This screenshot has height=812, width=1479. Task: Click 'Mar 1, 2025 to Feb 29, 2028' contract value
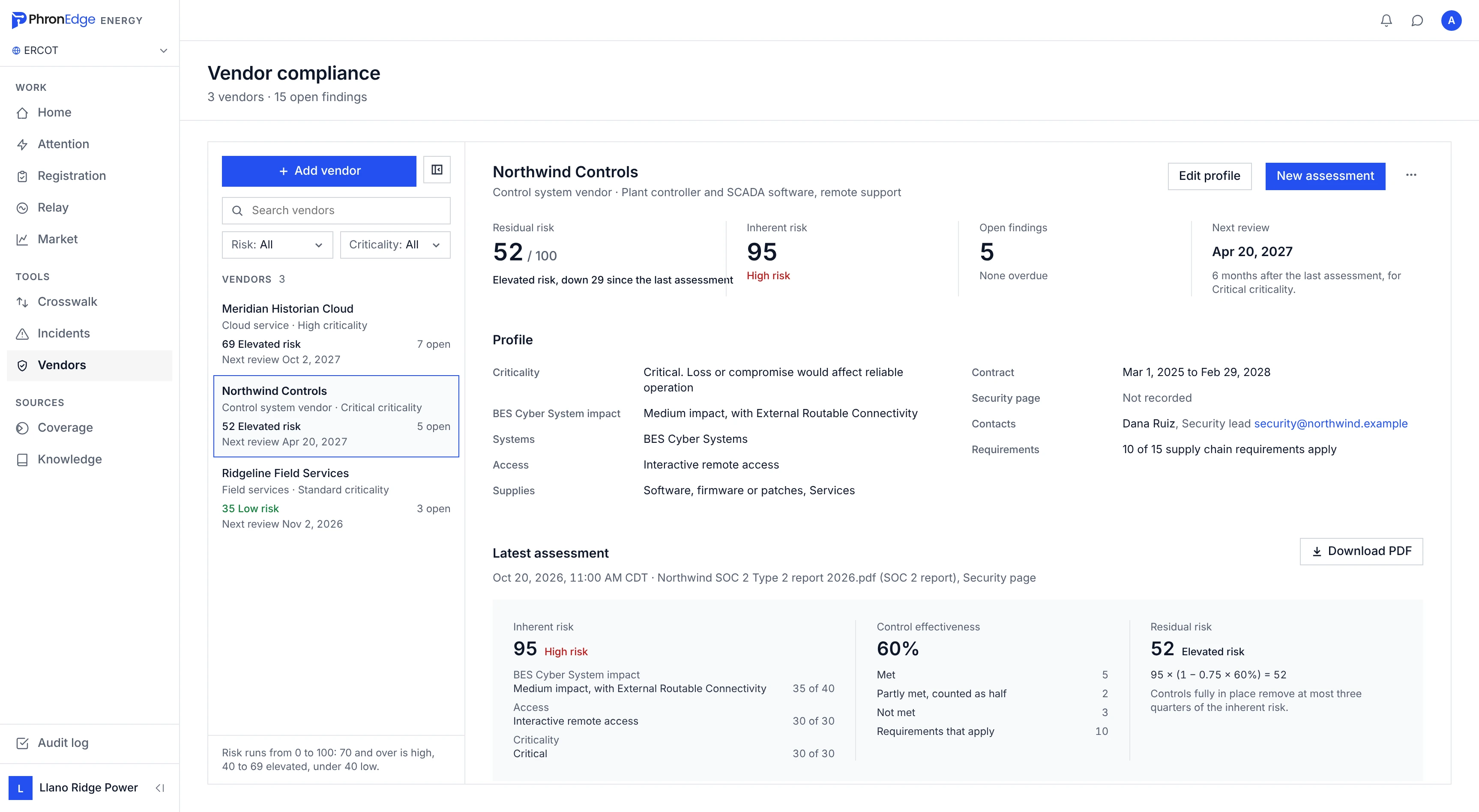tap(1196, 372)
